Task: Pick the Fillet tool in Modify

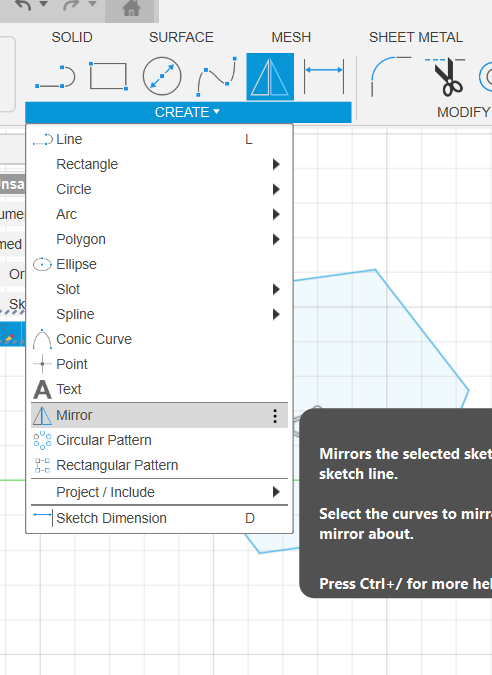Action: pos(390,77)
